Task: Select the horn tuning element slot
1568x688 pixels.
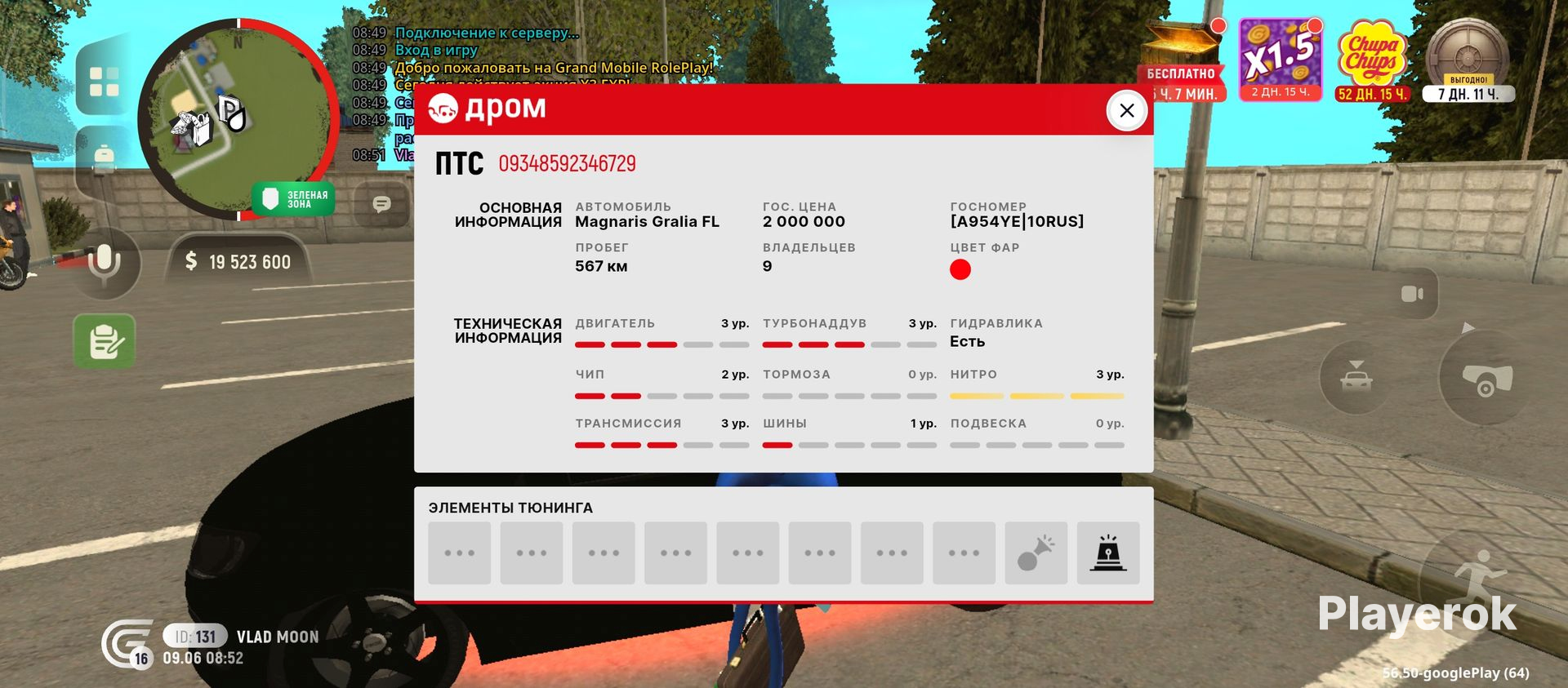Action: click(1036, 553)
